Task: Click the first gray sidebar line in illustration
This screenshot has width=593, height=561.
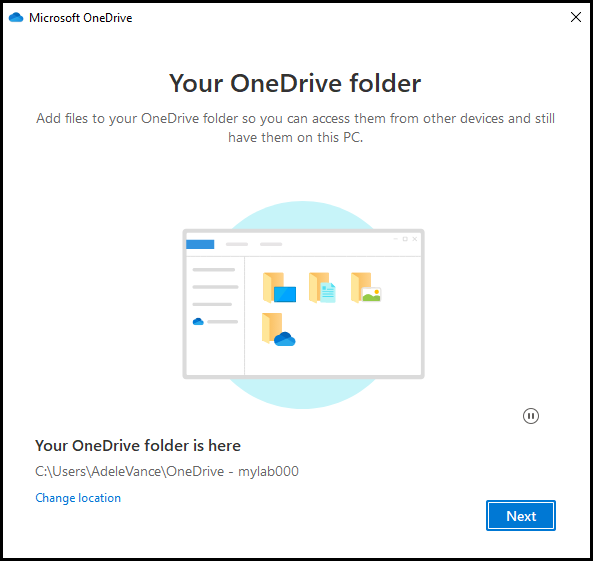Action: (x=214, y=270)
